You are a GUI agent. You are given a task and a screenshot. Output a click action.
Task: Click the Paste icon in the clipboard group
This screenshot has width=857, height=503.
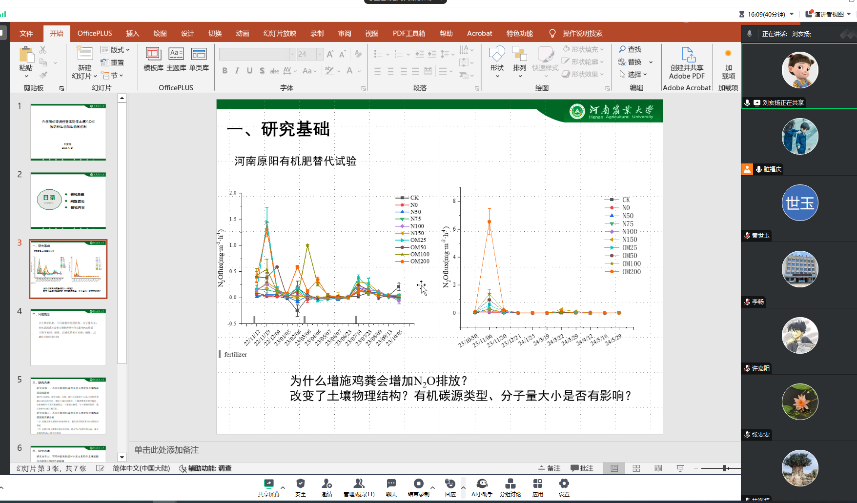click(x=26, y=56)
